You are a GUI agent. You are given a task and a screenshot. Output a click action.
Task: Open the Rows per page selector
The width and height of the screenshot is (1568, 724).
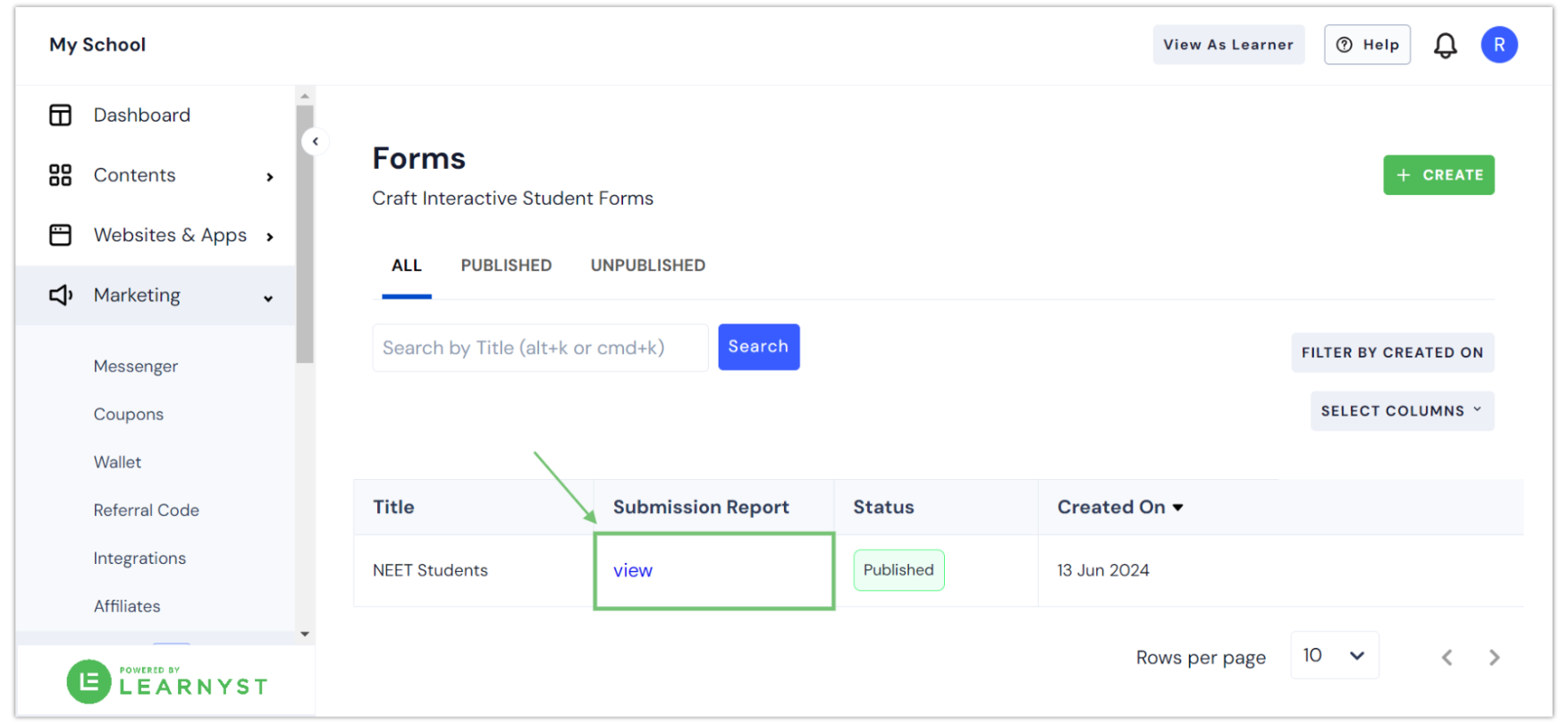pos(1334,655)
